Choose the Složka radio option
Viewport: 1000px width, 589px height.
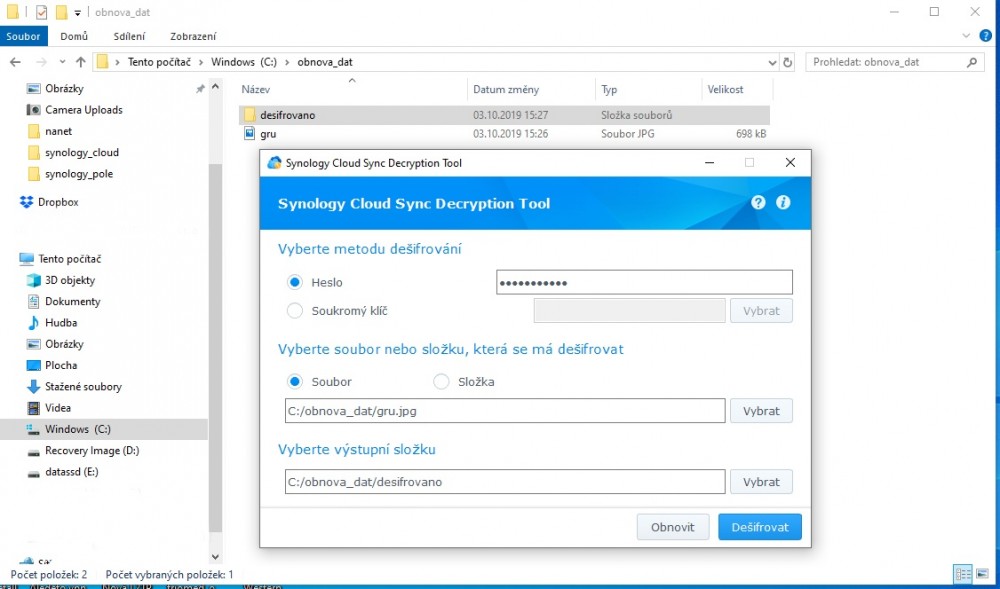click(x=441, y=382)
